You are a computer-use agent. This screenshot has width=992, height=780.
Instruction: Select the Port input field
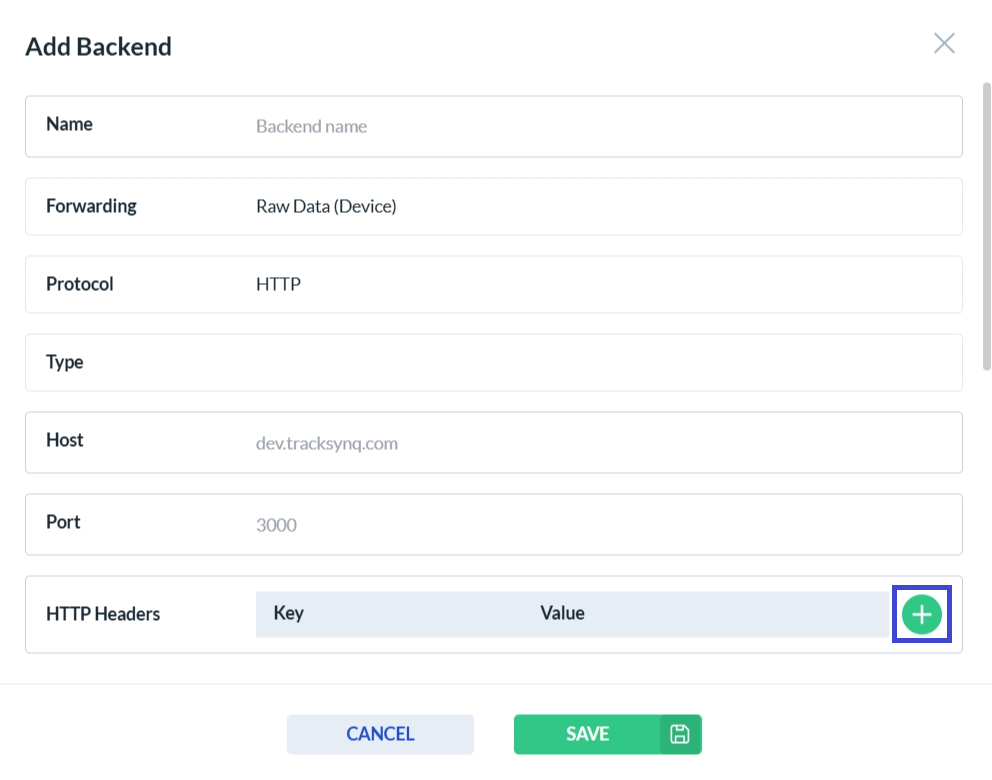600,525
